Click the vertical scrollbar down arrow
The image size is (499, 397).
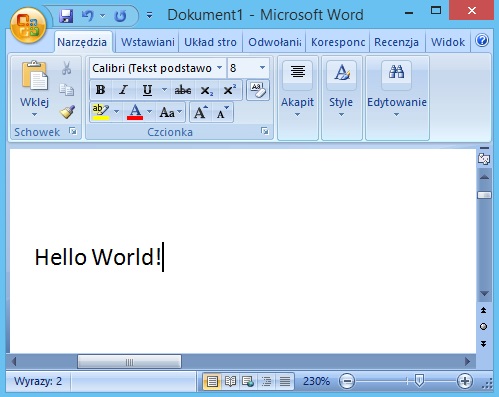point(484,293)
